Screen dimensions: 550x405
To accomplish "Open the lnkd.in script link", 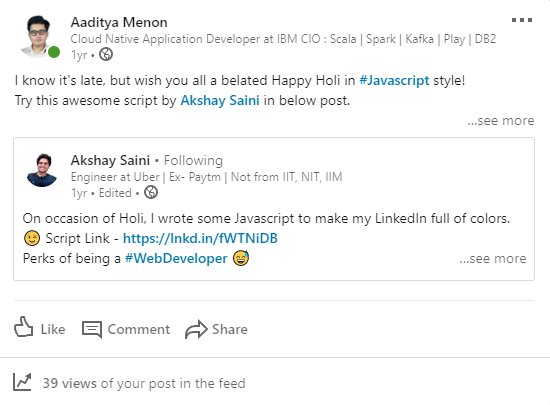I will (200, 238).
